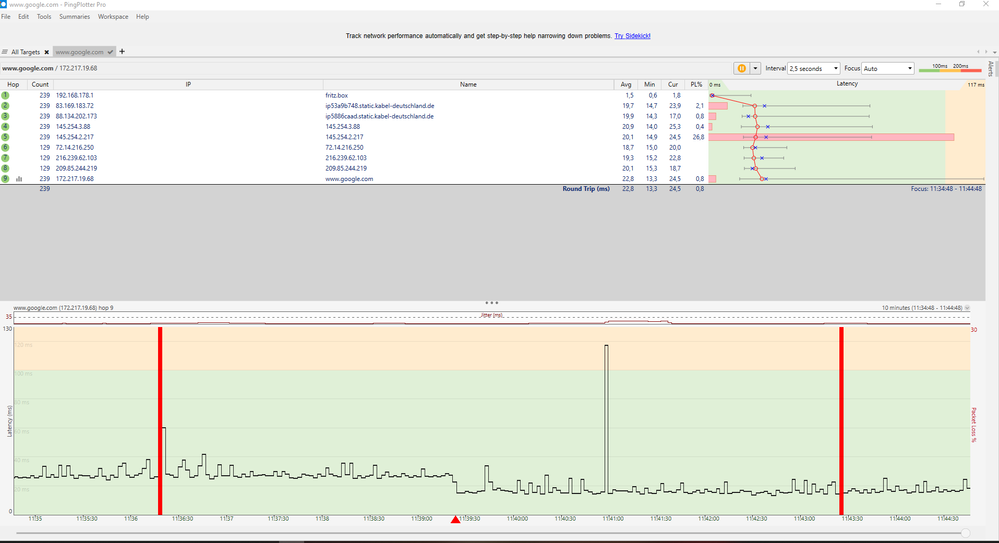Click the red triangle timeline marker
The height and width of the screenshot is (543, 999).
pyautogui.click(x=456, y=520)
